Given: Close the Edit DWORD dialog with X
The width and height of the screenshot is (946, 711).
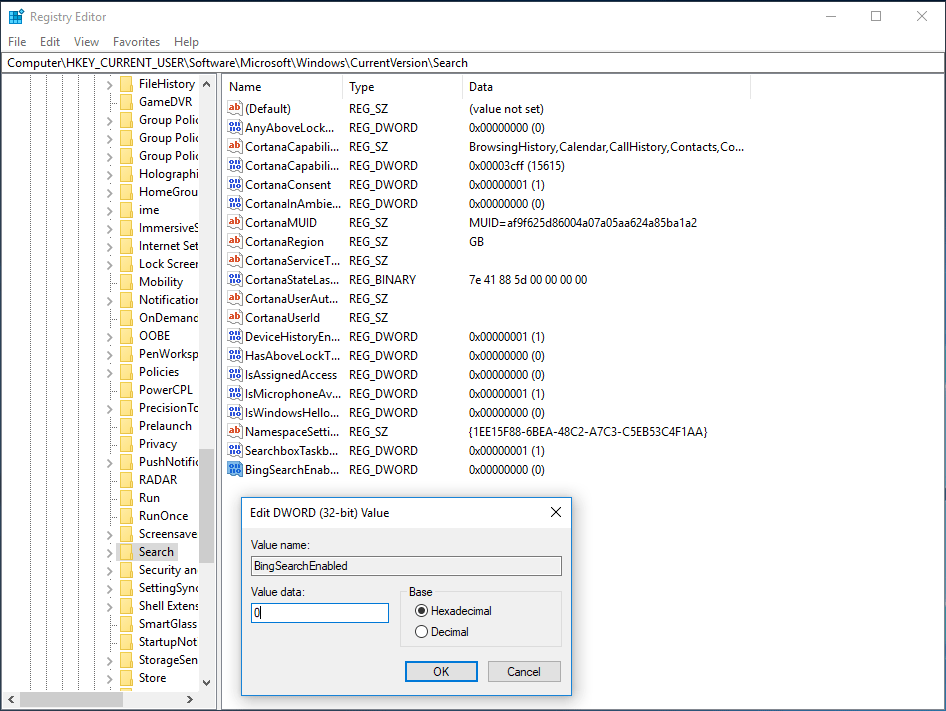Looking at the screenshot, I should pyautogui.click(x=556, y=513).
